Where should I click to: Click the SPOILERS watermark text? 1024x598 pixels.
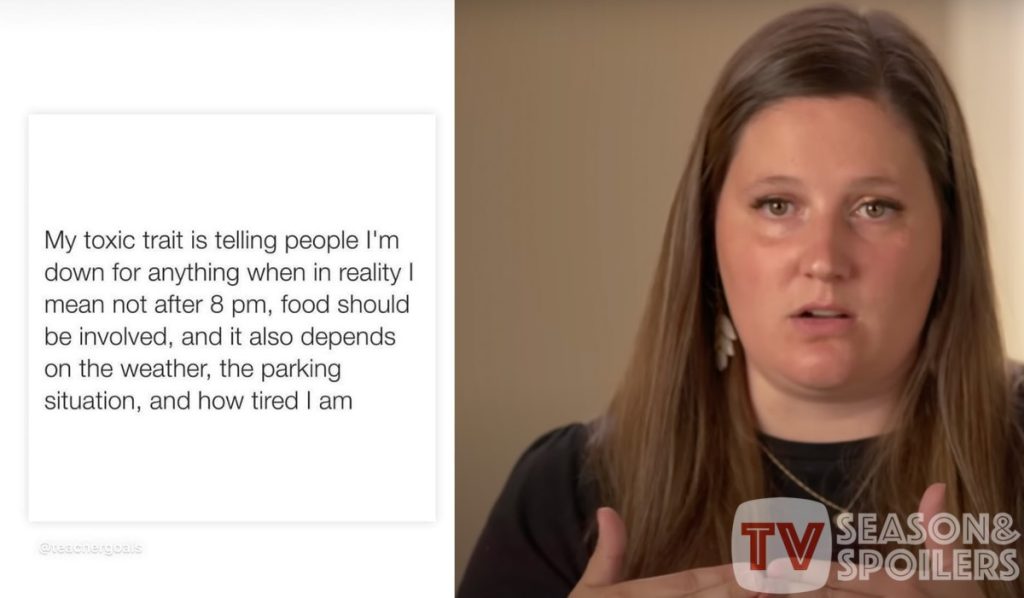927,565
